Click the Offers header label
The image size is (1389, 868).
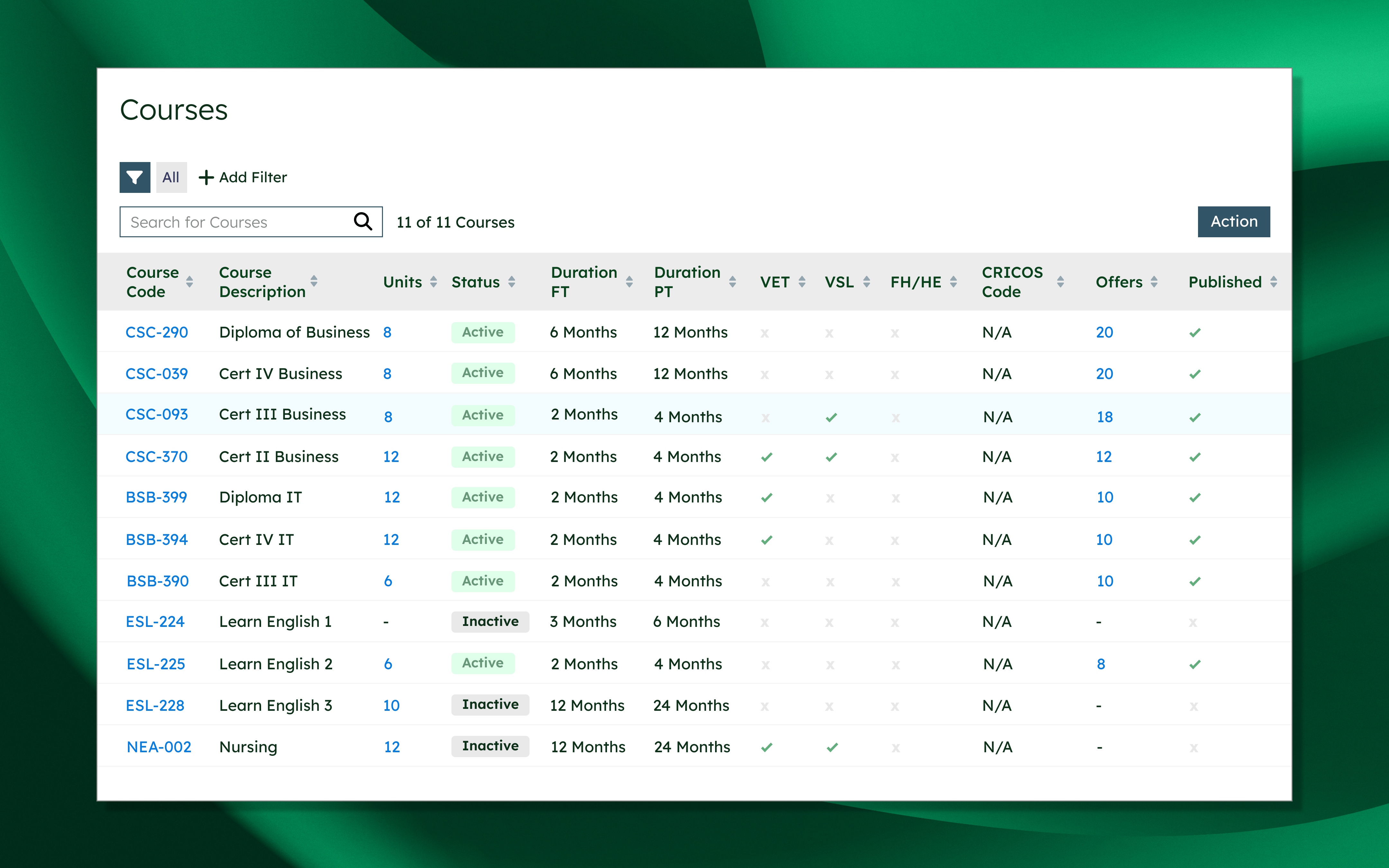point(1119,282)
